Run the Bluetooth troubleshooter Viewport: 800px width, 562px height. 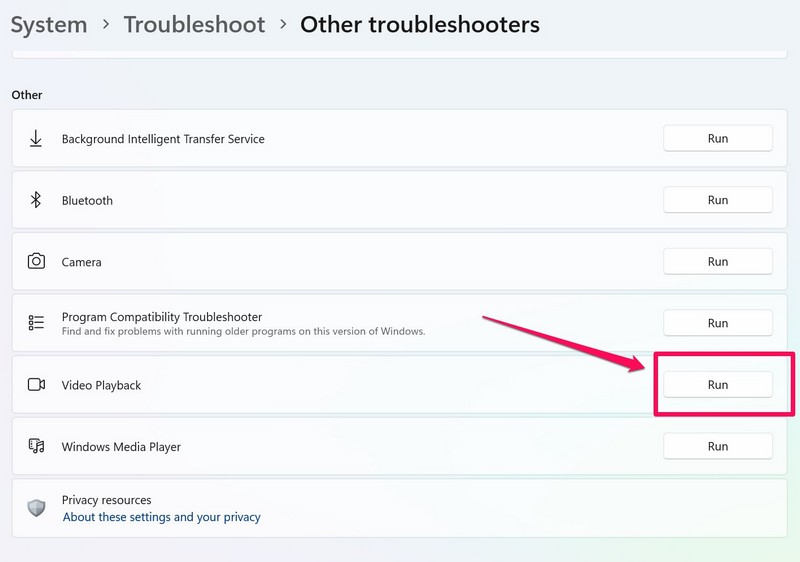coord(717,200)
